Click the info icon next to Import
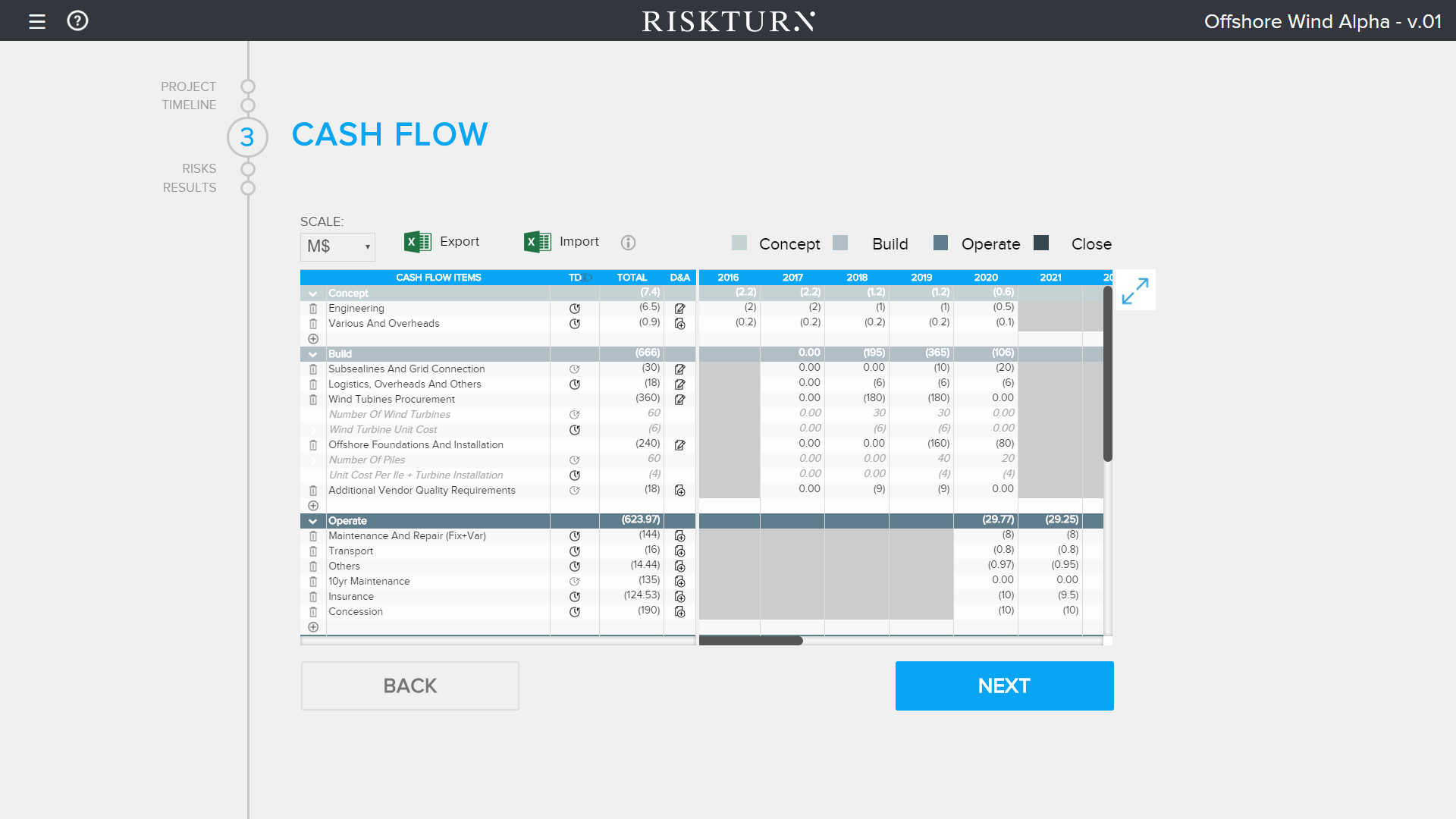The image size is (1456, 819). pyautogui.click(x=628, y=243)
